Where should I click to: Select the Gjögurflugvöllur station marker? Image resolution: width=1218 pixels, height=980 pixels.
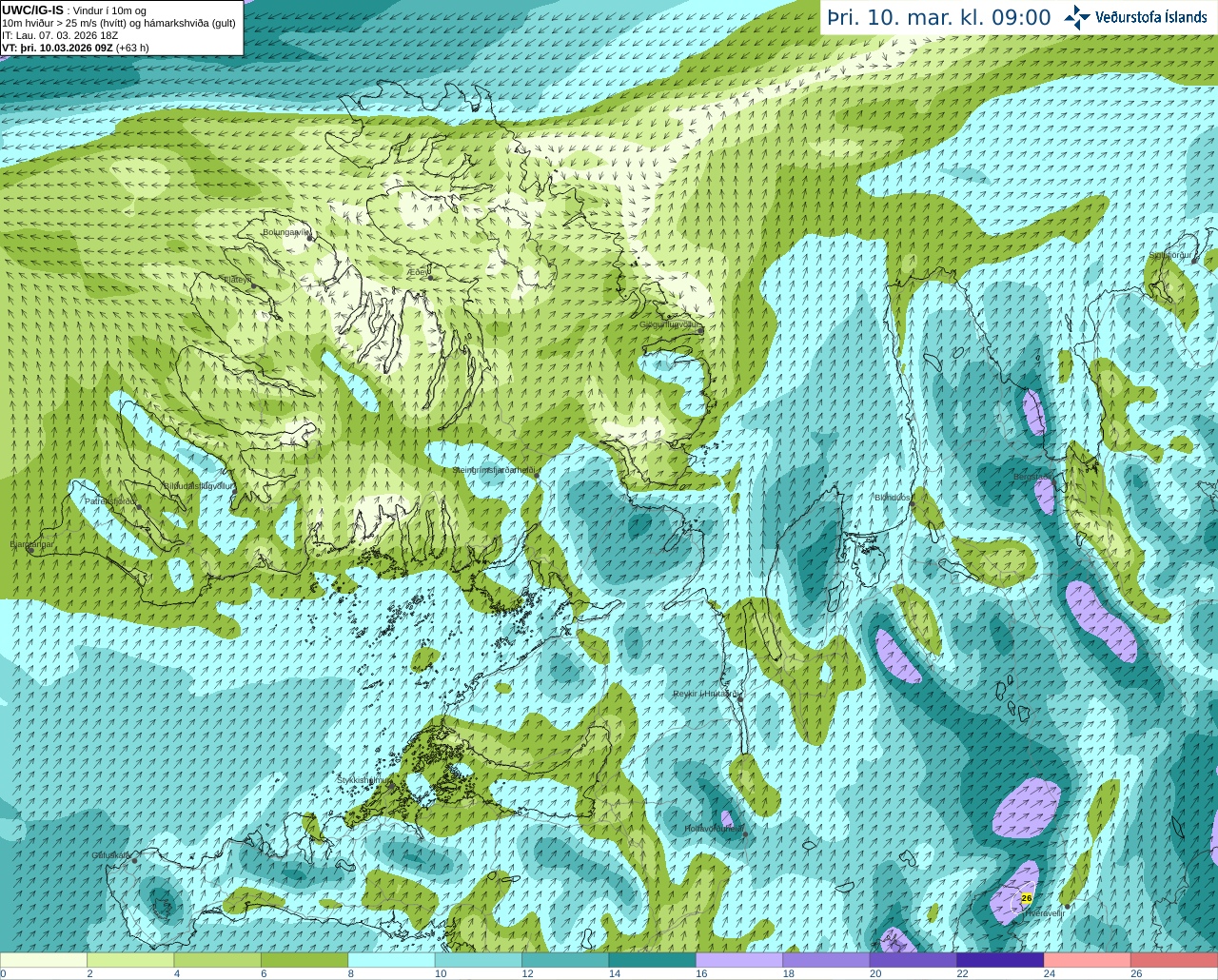[x=700, y=330]
